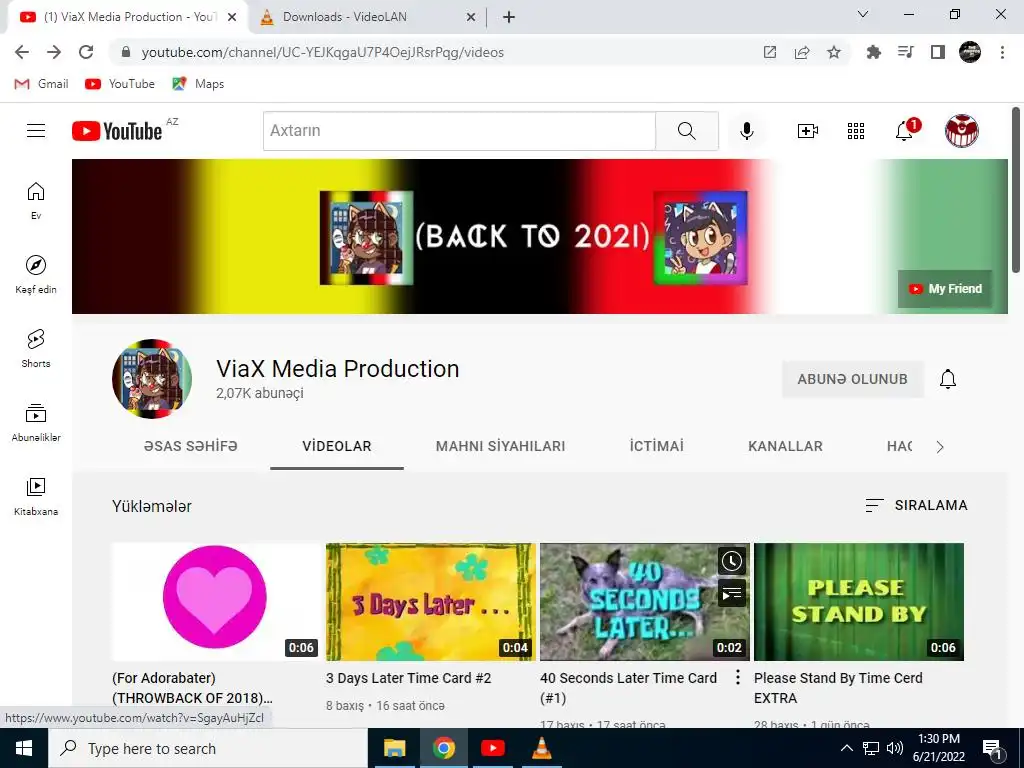Click ABUNƏ OLUNUB subscribed button

click(x=852, y=379)
